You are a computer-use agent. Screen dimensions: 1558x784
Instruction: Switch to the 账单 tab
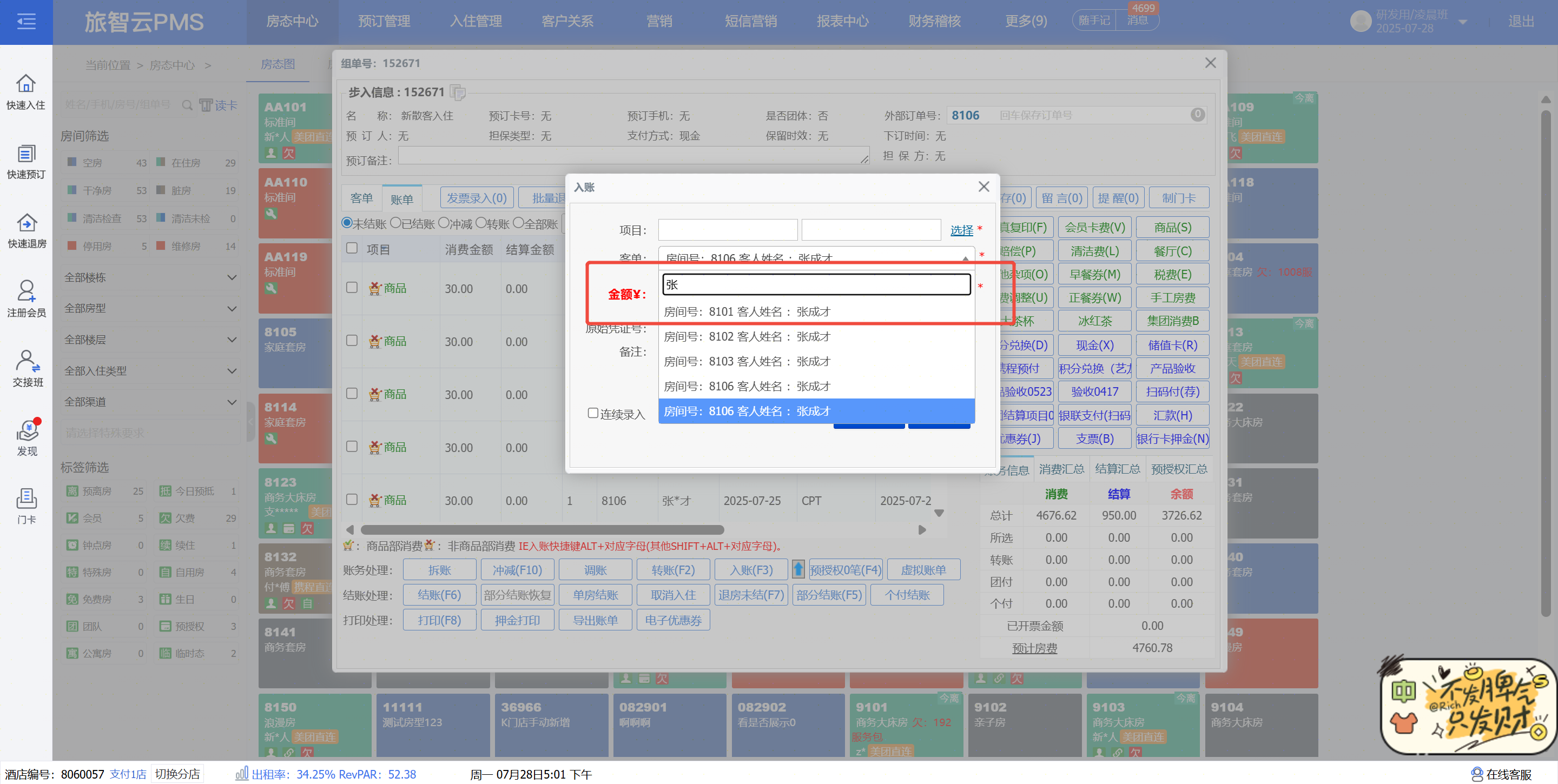(401, 199)
